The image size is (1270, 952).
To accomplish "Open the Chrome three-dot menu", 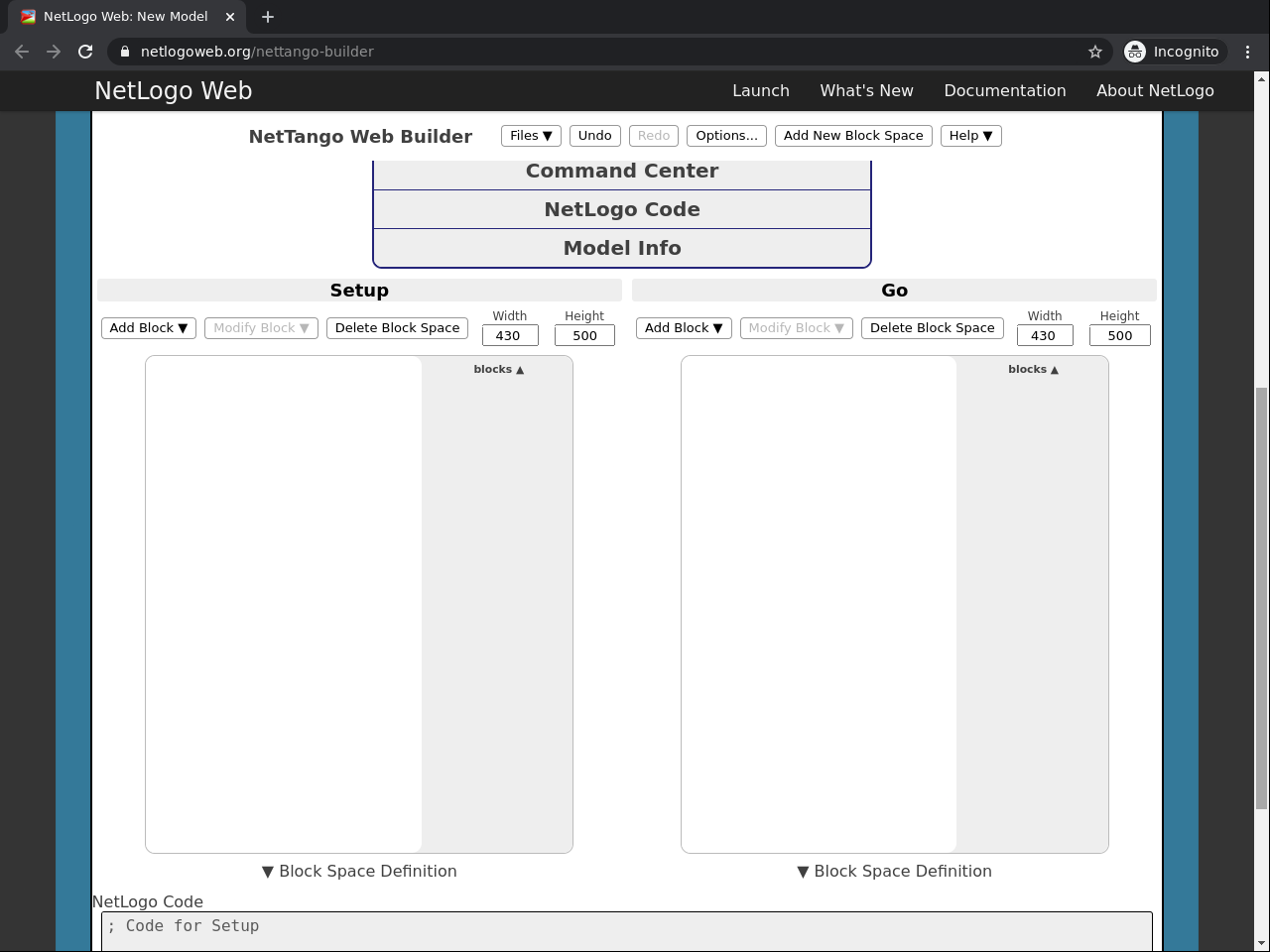I will click(x=1247, y=52).
